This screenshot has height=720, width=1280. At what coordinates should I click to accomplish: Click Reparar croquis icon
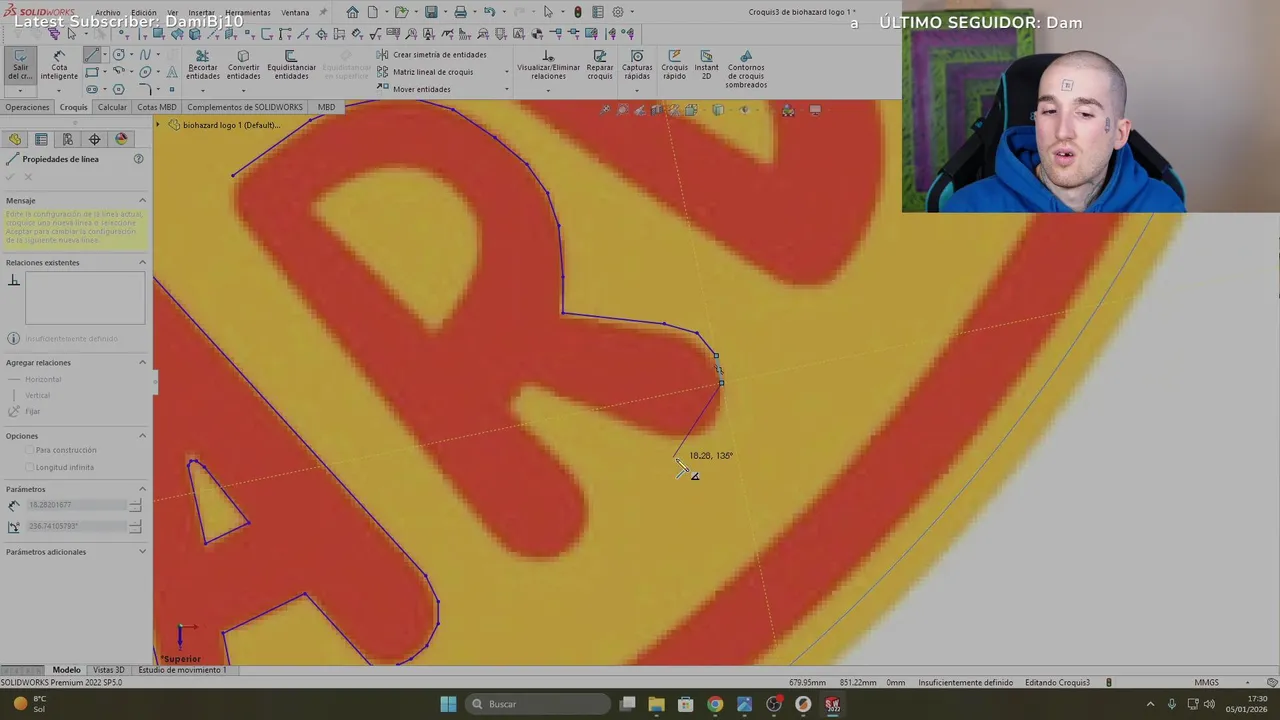coord(600,66)
